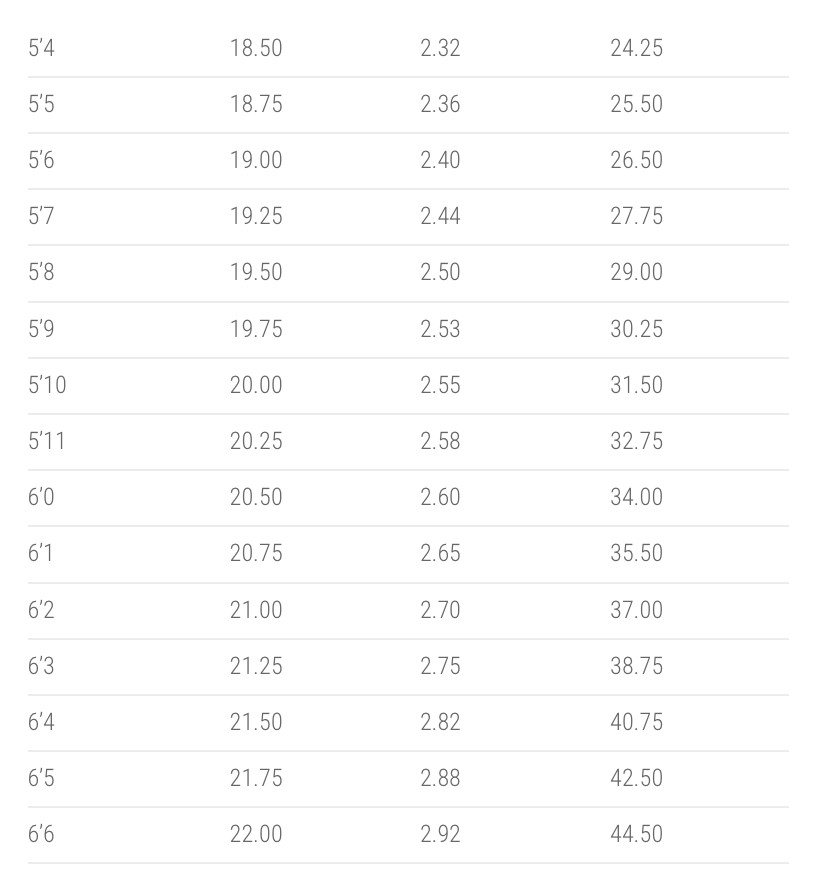The width and height of the screenshot is (830, 892).
Task: Click the 21.00 value for height 6'2
Action: coord(256,610)
